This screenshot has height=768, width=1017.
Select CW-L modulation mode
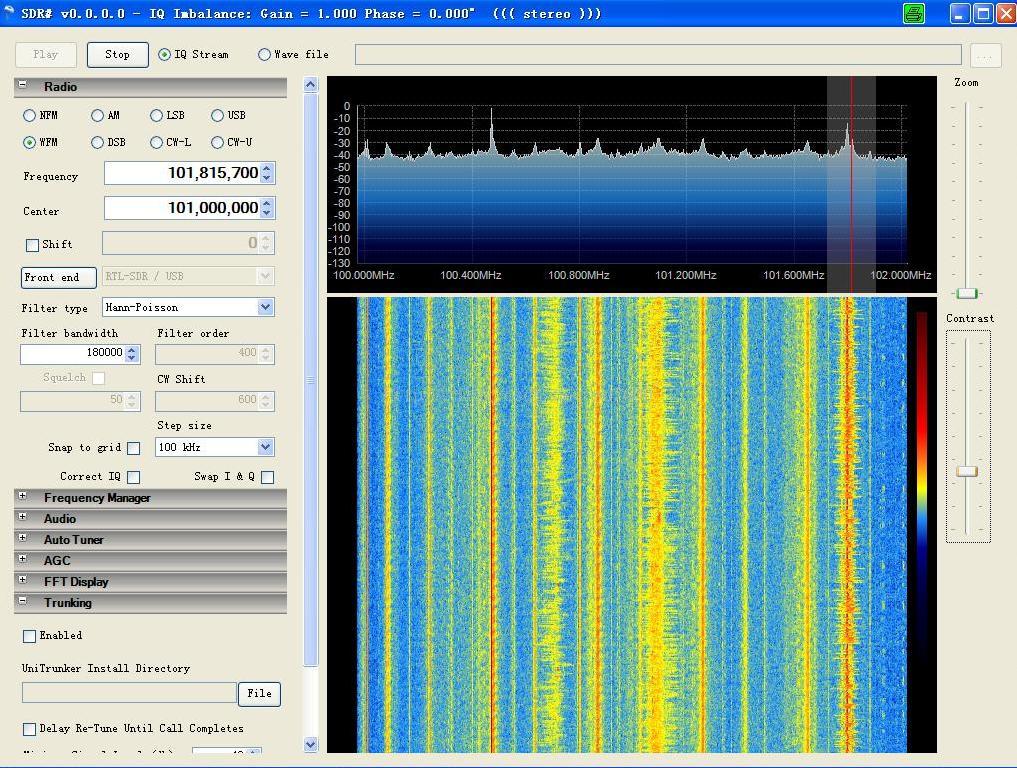point(156,142)
